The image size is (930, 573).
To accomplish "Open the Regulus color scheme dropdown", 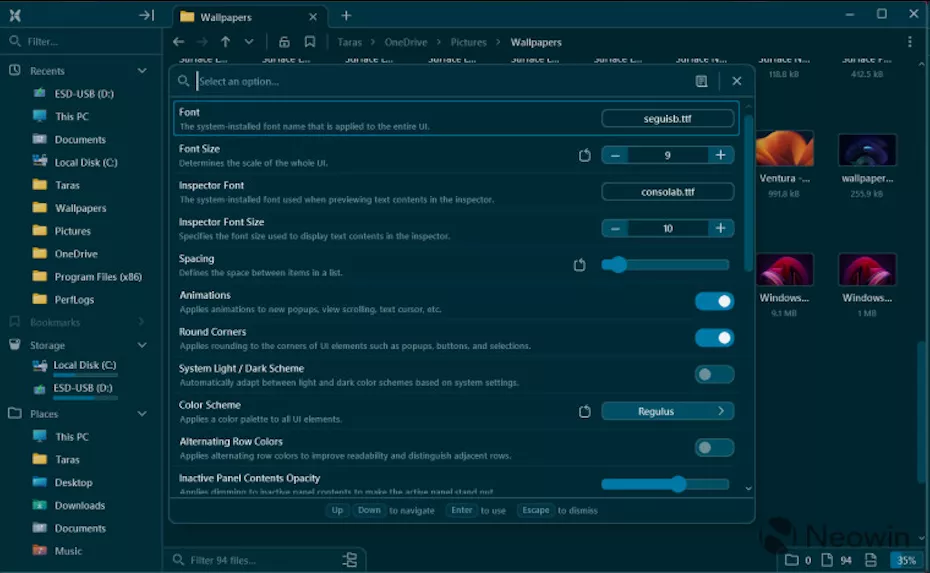I will pyautogui.click(x=667, y=411).
